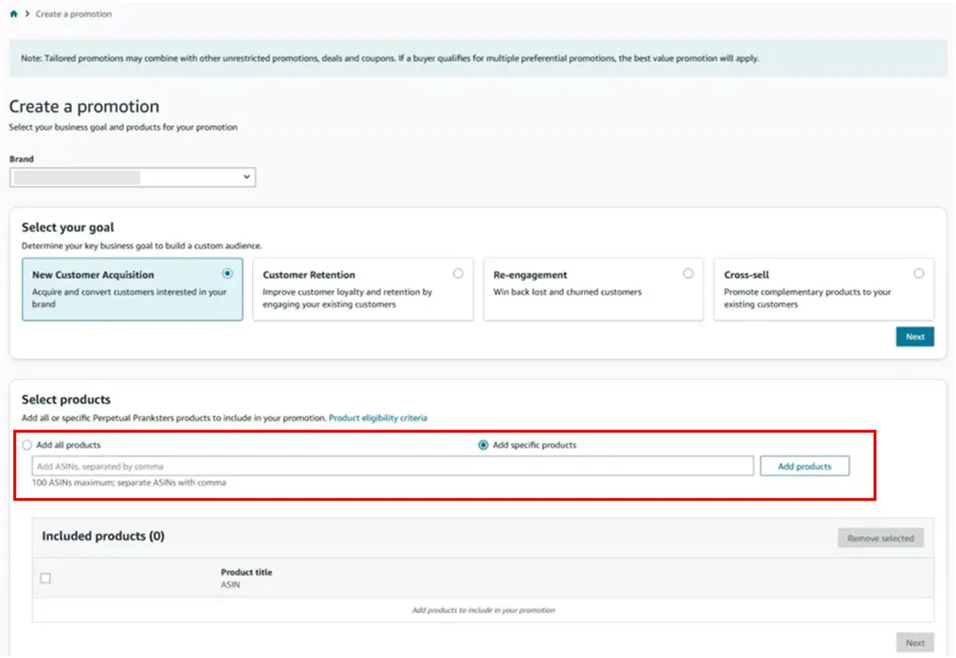Click the Create a promotion breadcrumb
This screenshot has height=658, width=956.
click(x=74, y=14)
